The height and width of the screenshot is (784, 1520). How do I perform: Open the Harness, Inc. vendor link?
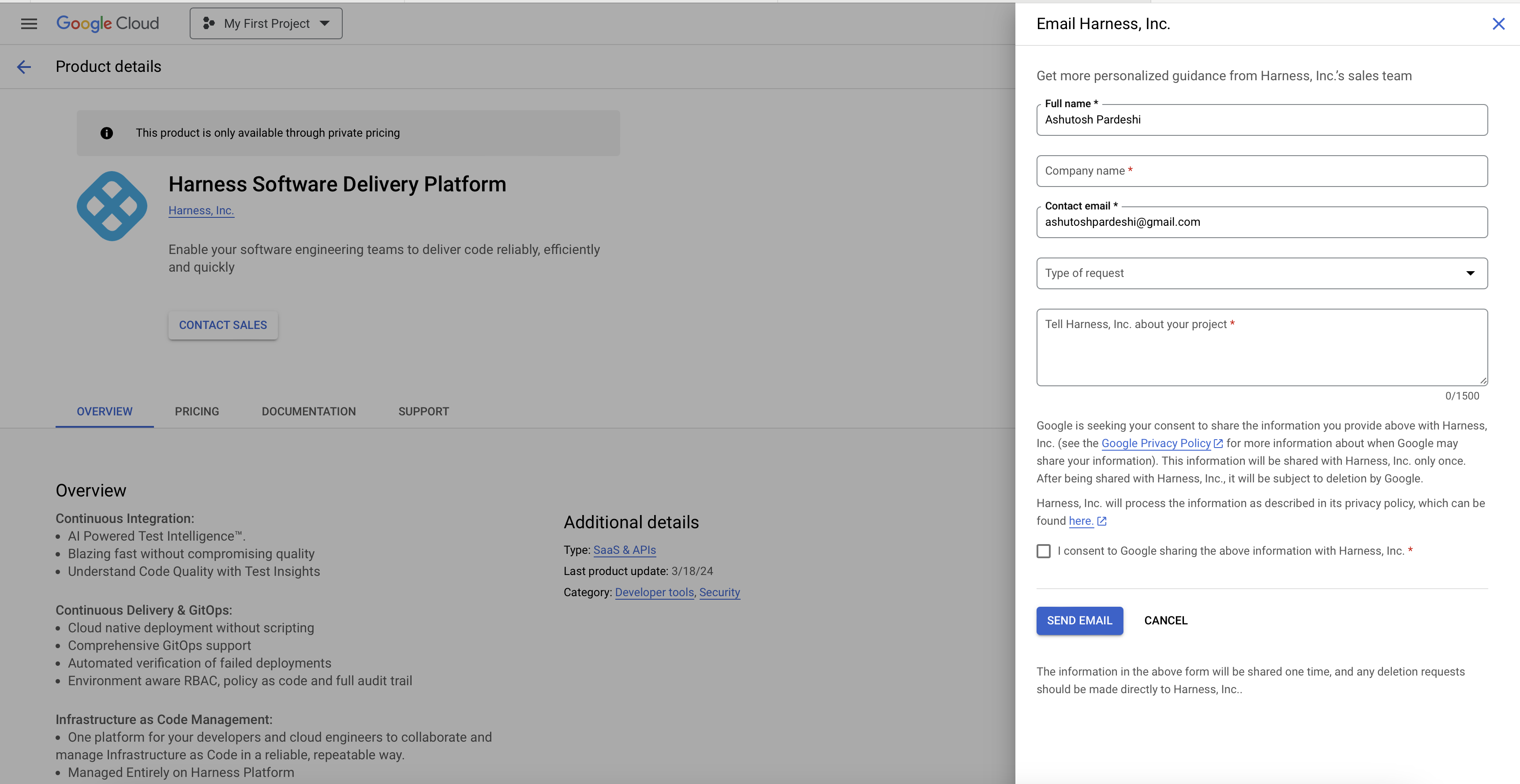[201, 211]
